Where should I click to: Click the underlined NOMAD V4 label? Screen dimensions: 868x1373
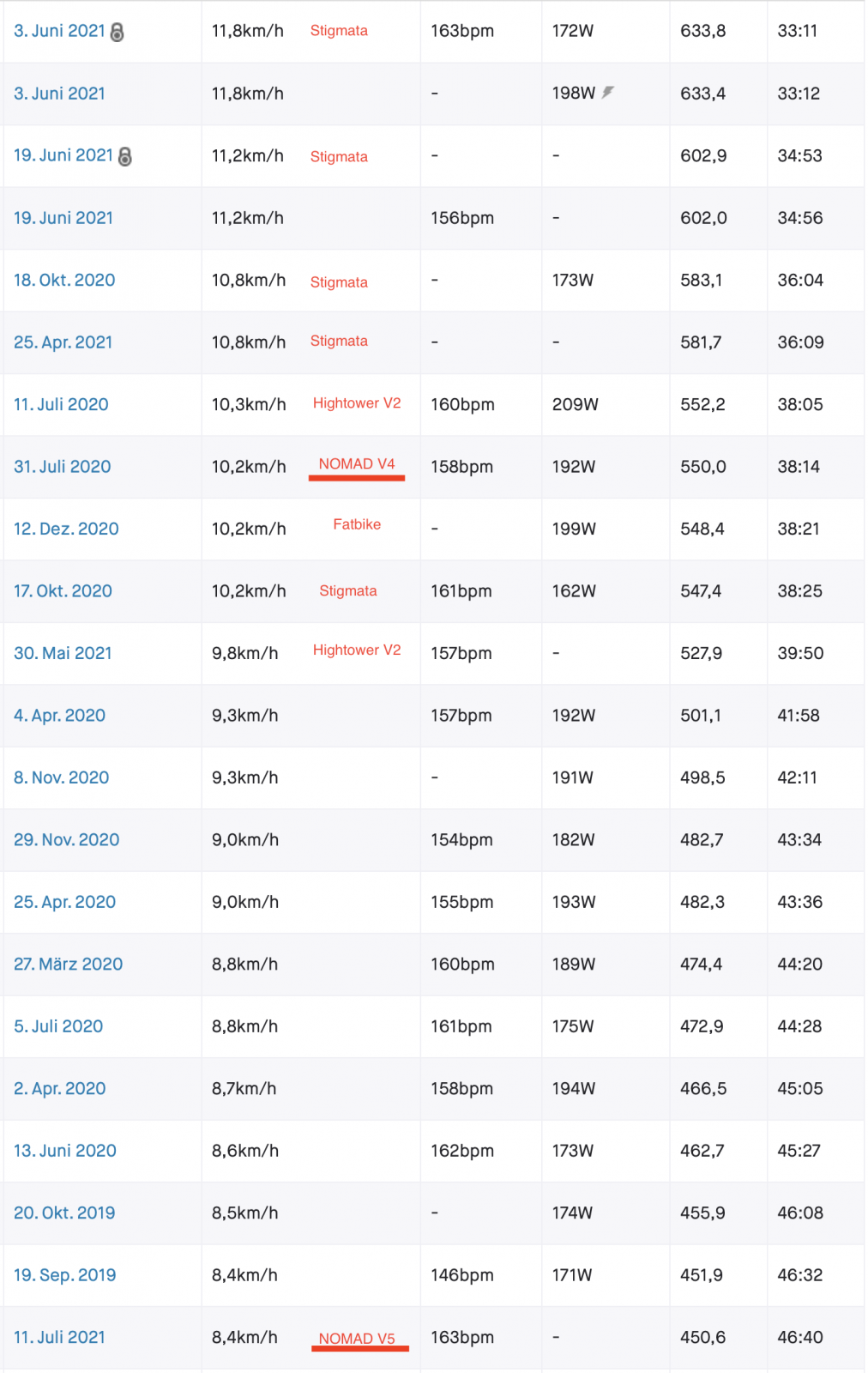pyautogui.click(x=357, y=464)
